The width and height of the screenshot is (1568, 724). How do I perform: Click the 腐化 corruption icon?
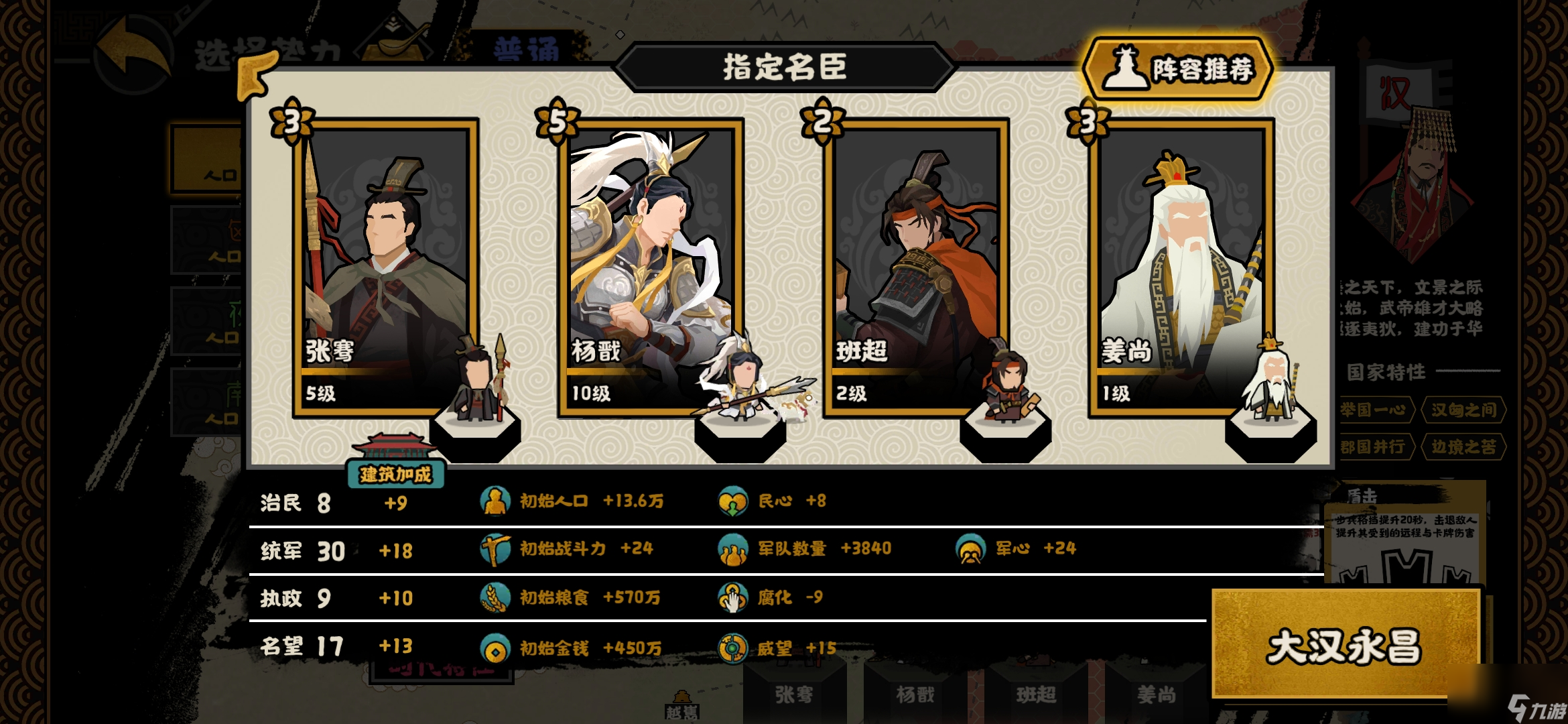pyautogui.click(x=732, y=597)
